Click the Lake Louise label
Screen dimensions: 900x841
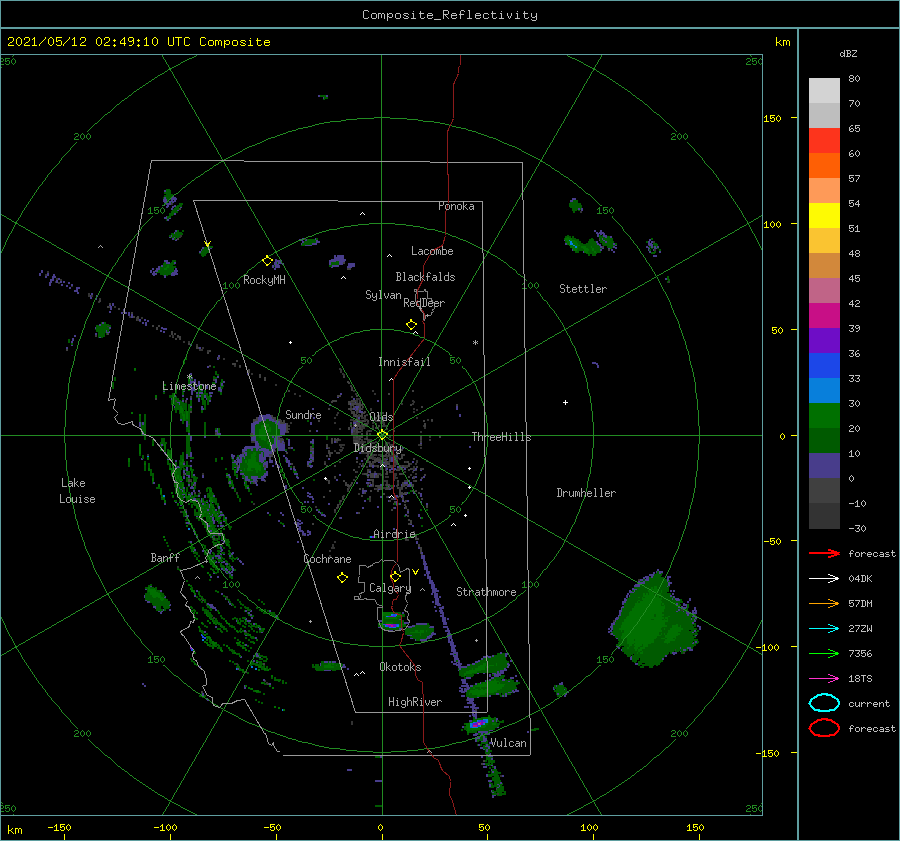pyautogui.click(x=77, y=491)
